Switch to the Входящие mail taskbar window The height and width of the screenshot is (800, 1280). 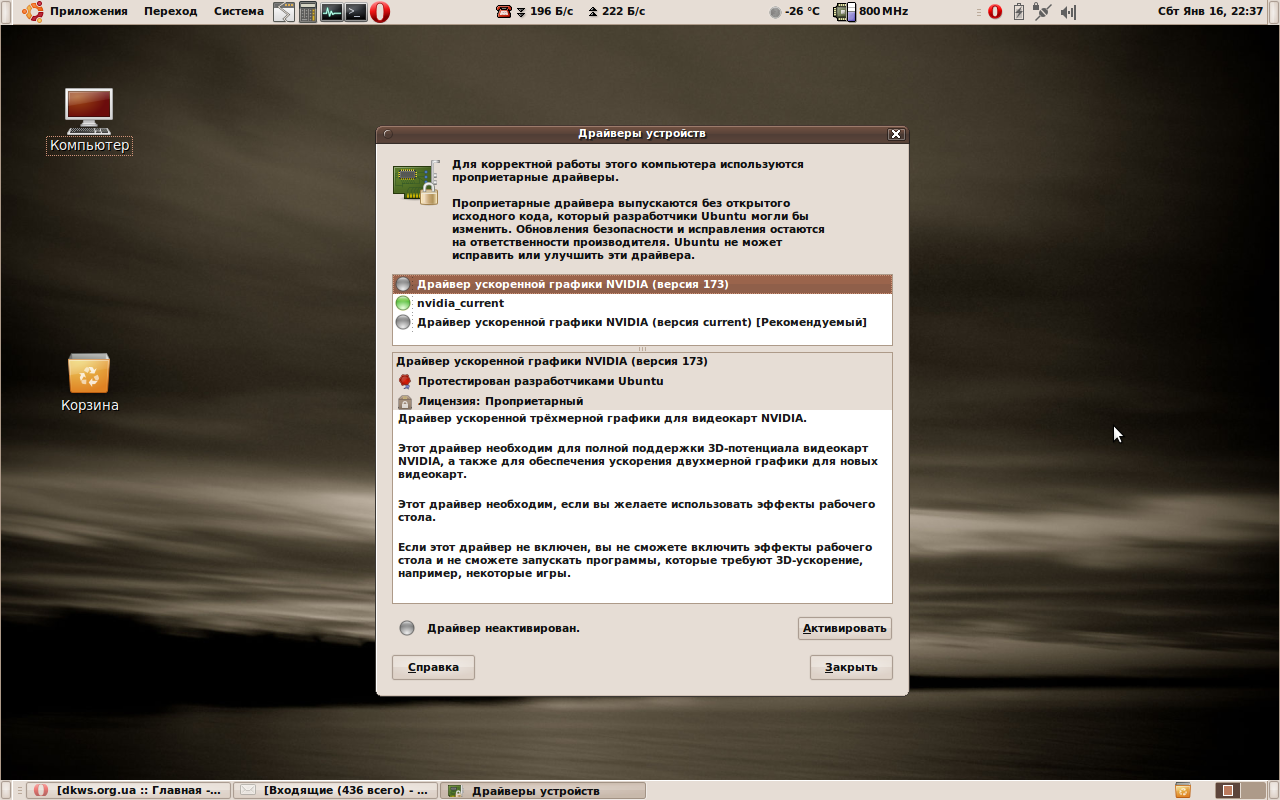pyautogui.click(x=335, y=790)
